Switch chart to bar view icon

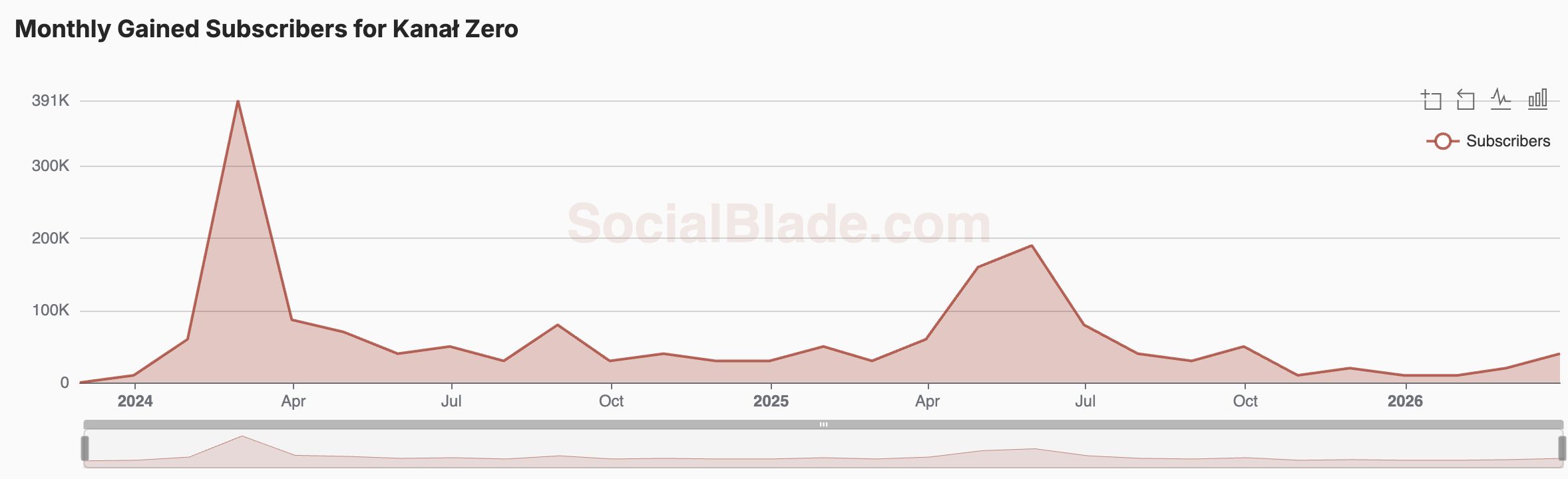pos(1537,99)
